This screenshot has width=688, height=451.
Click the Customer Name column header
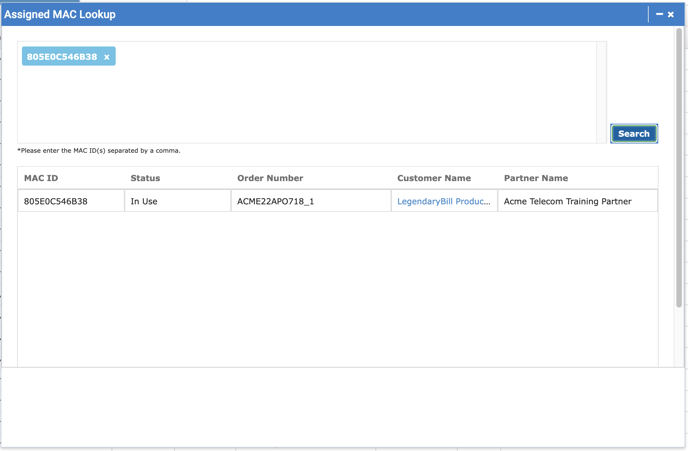(x=434, y=178)
